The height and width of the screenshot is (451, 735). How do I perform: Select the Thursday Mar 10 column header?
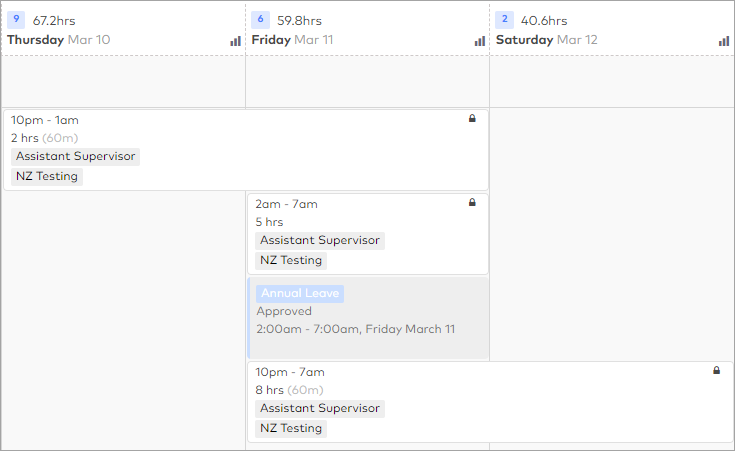click(59, 40)
